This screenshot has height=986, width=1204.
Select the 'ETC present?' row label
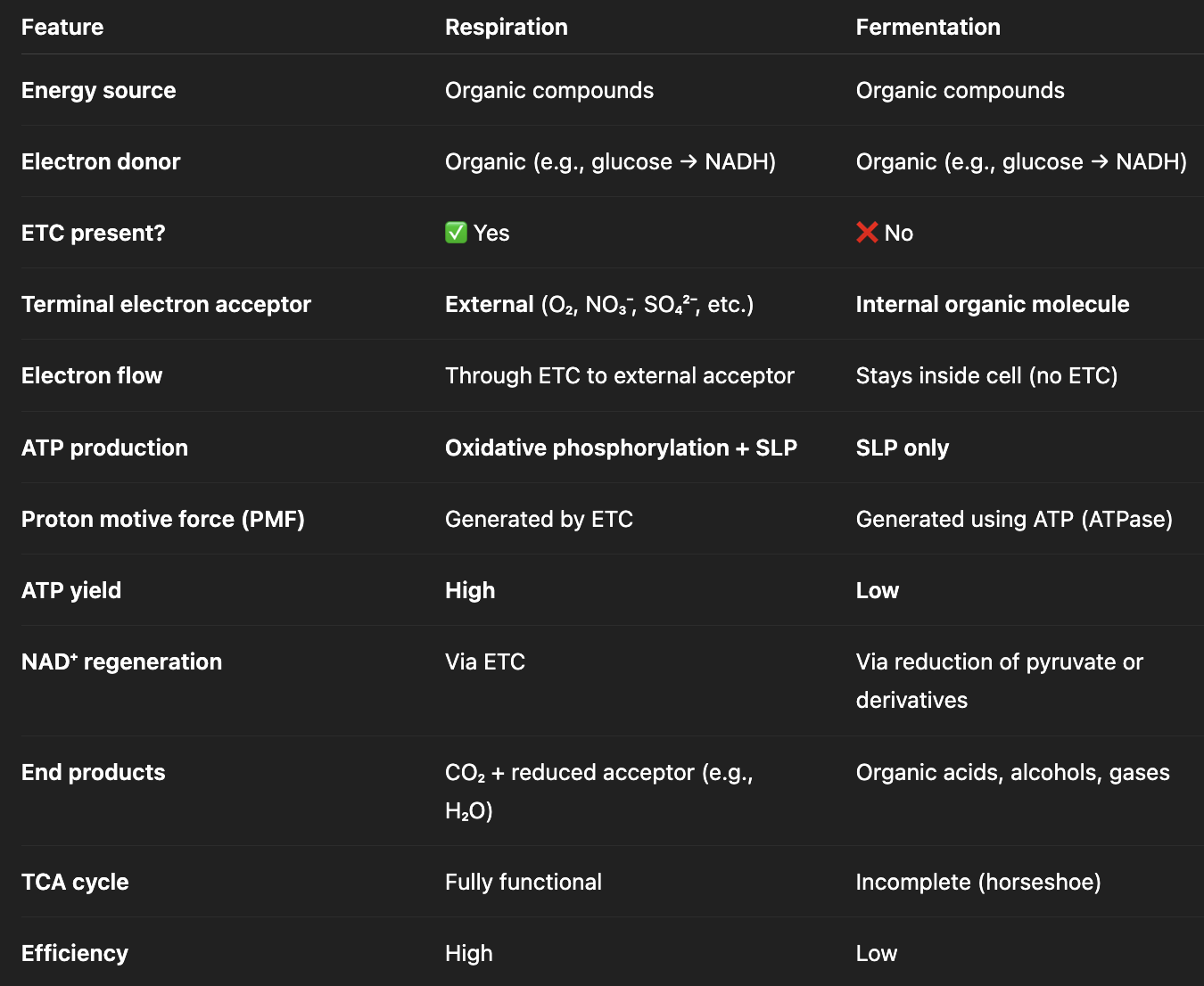[x=94, y=233]
